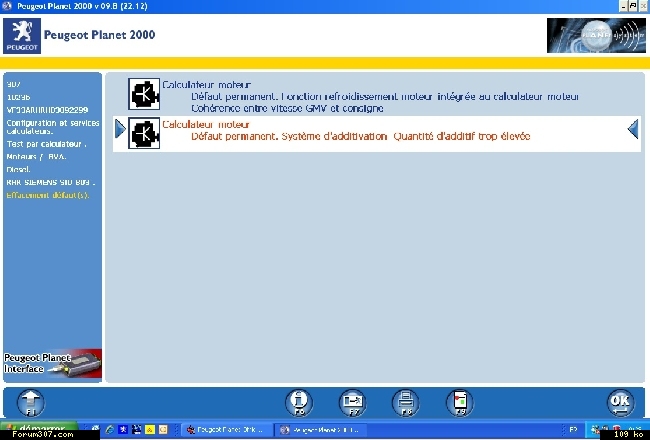Click the Peugeot Planet Interface image

tap(53, 364)
